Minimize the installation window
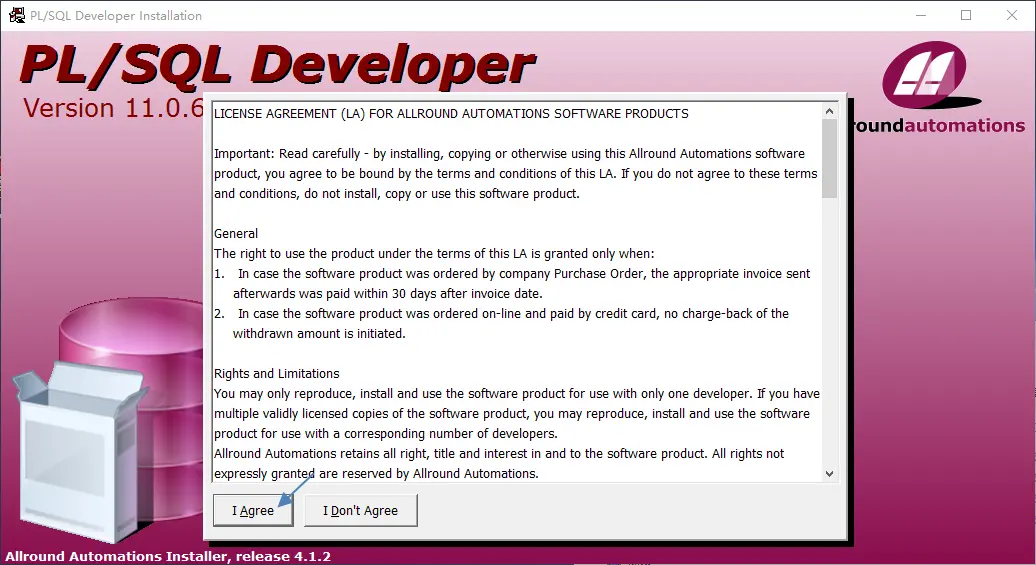Viewport: 1036px width, 565px height. (921, 15)
